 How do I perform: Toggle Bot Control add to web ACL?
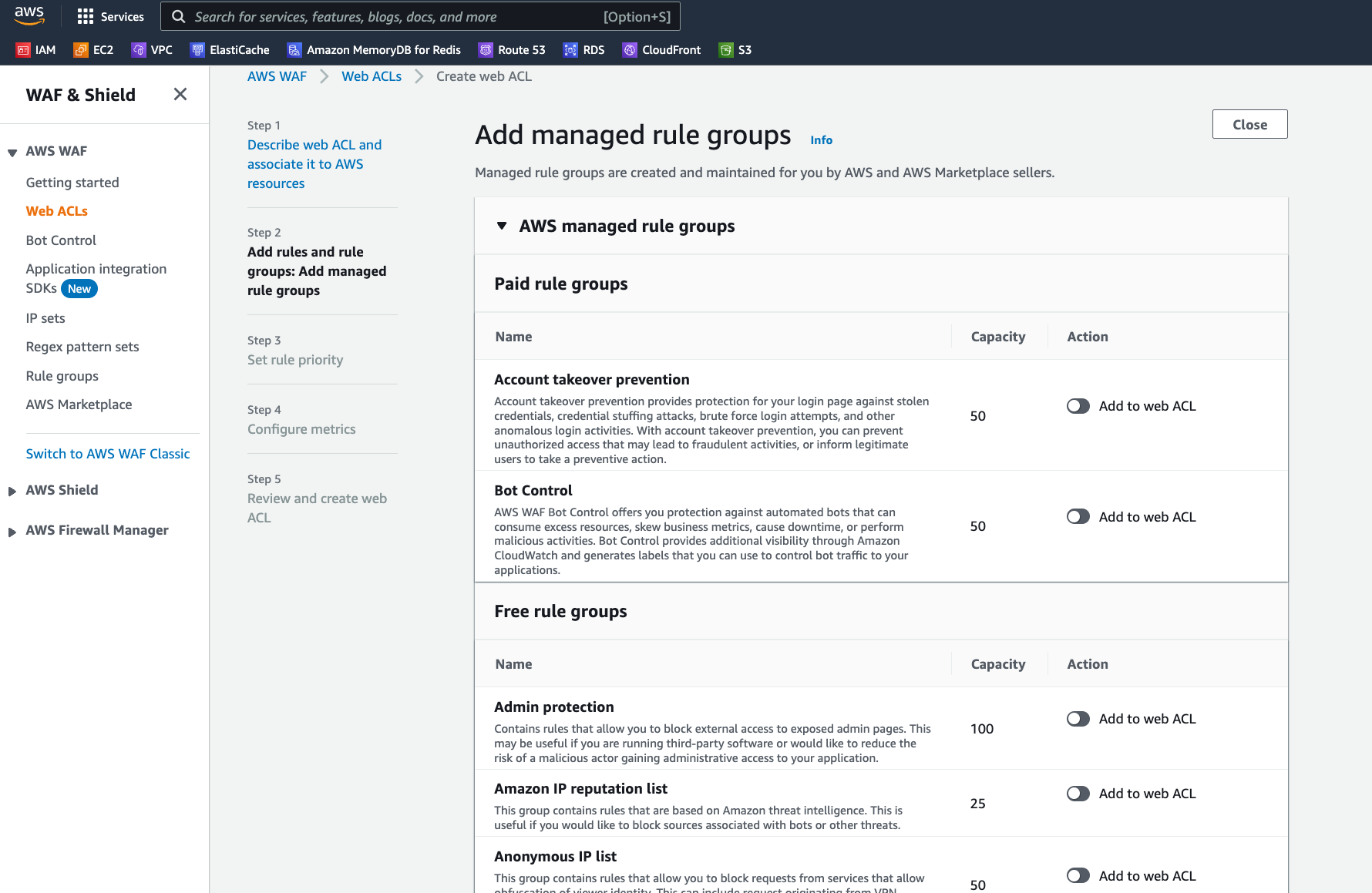click(x=1078, y=516)
